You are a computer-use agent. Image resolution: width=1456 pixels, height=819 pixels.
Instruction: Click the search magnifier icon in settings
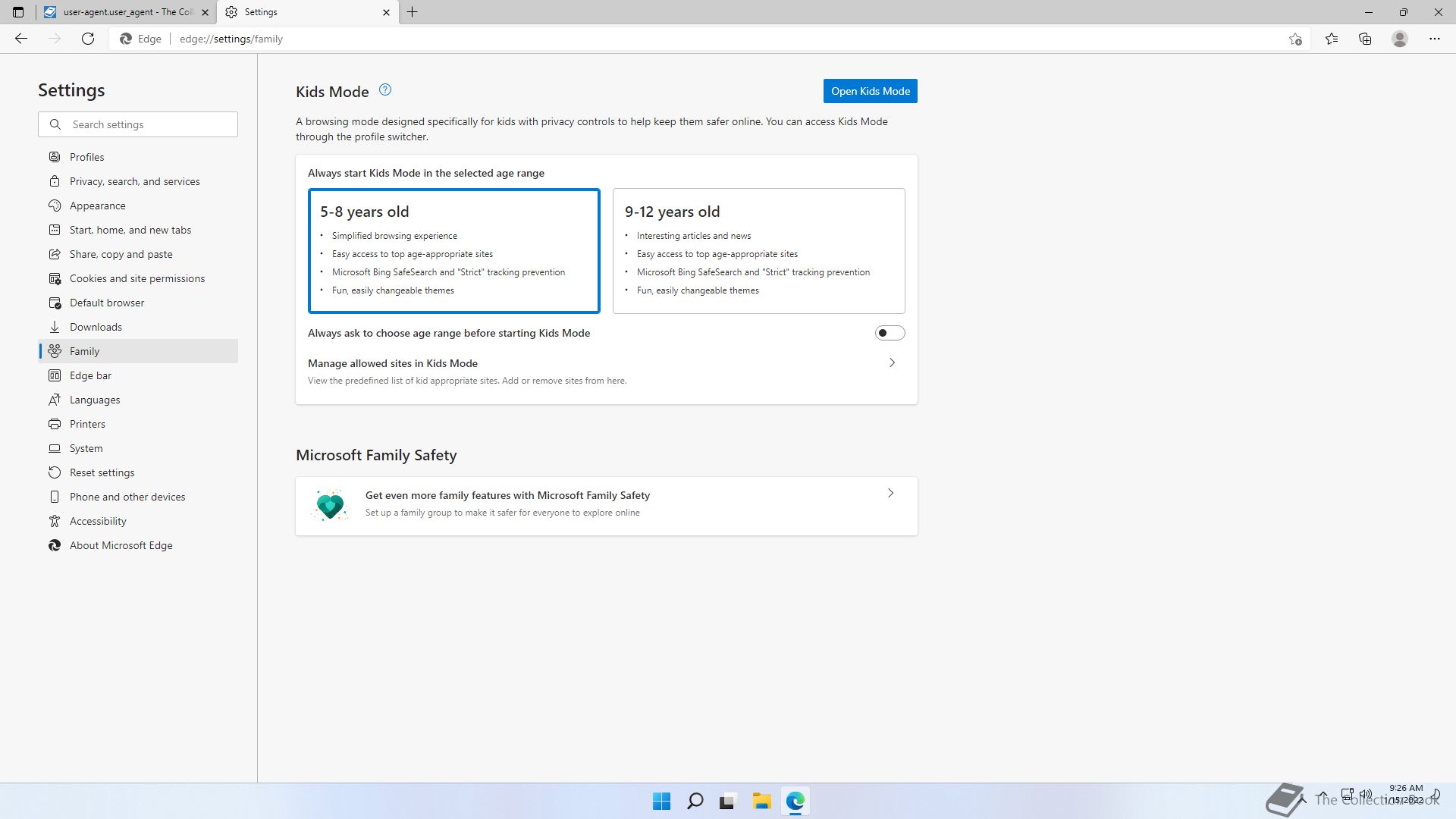tap(55, 124)
